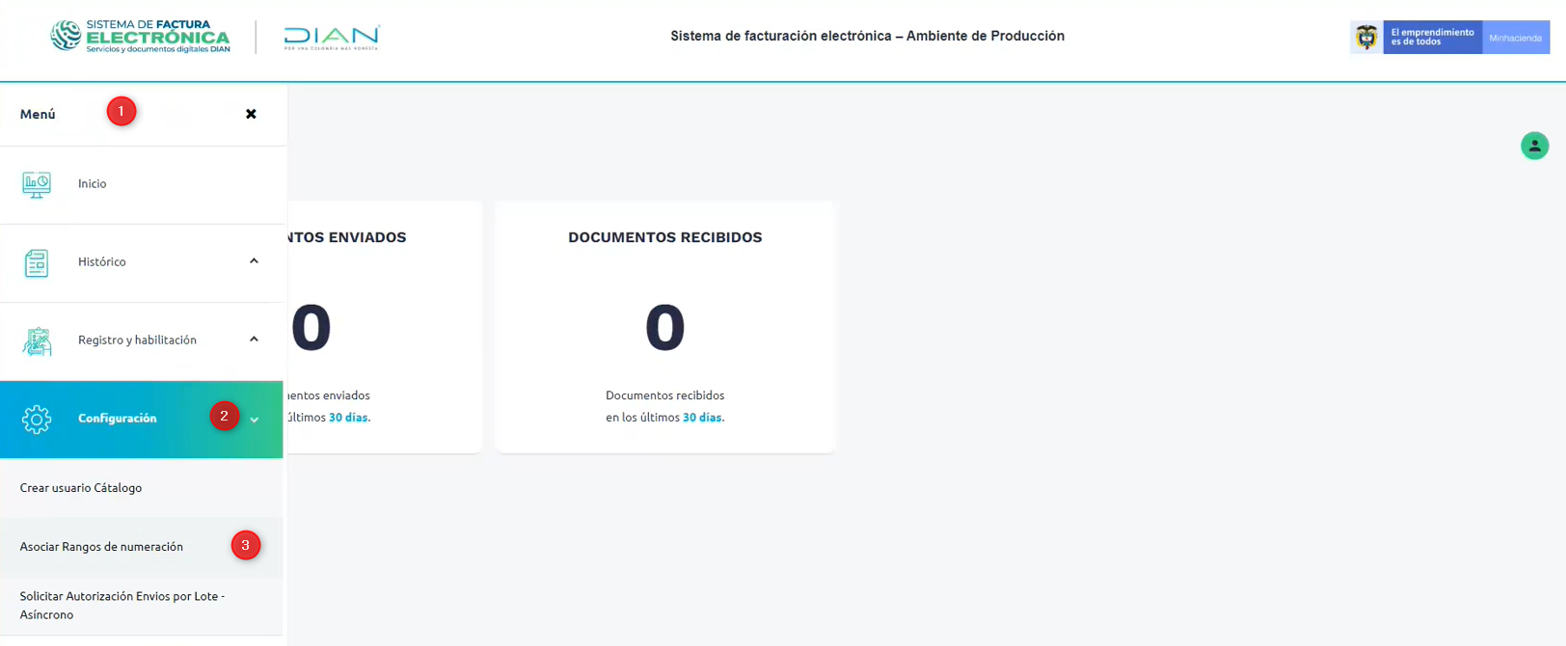Viewport: 1566px width, 646px height.
Task: Expand Registro y habilitación chevron
Action: tap(254, 339)
